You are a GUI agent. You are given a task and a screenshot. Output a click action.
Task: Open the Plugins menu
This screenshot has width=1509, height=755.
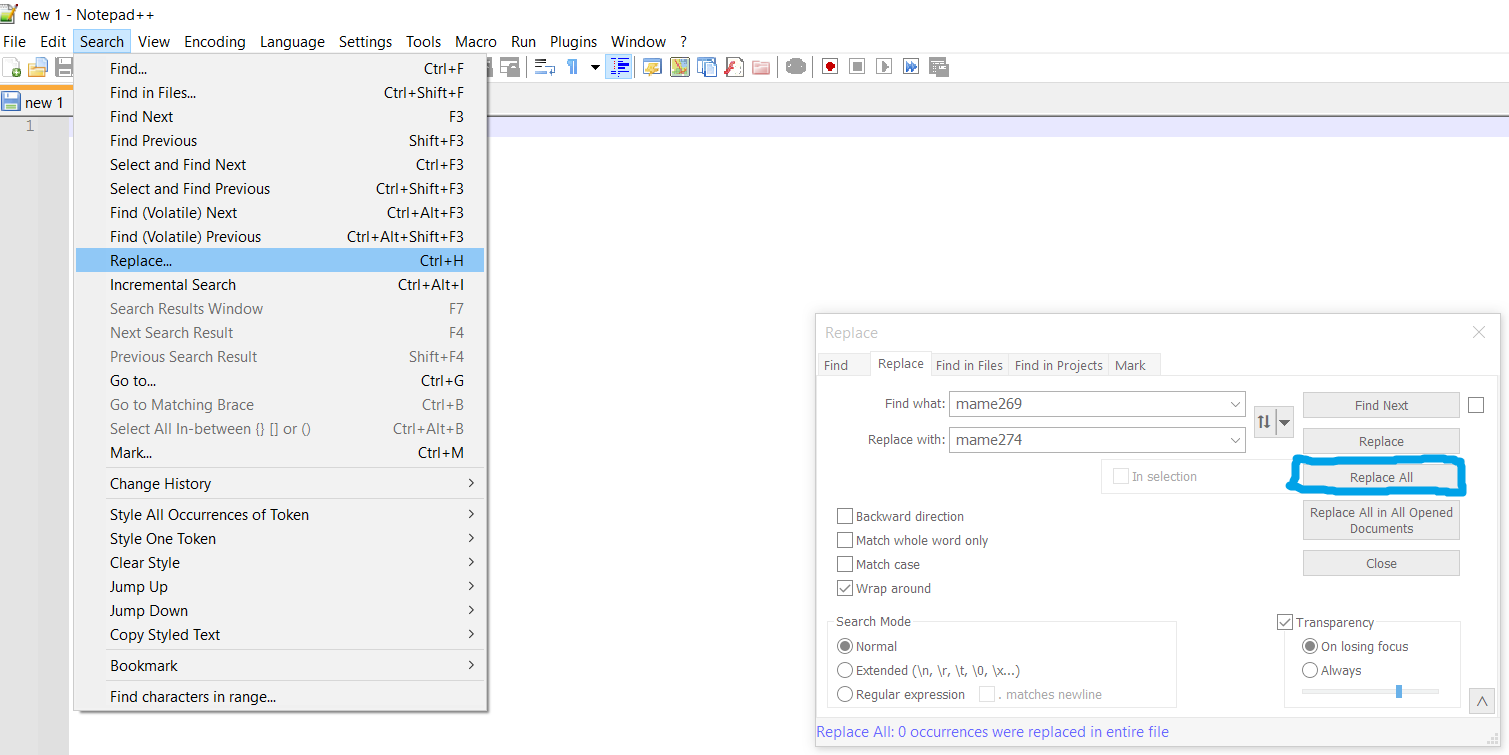coord(574,42)
